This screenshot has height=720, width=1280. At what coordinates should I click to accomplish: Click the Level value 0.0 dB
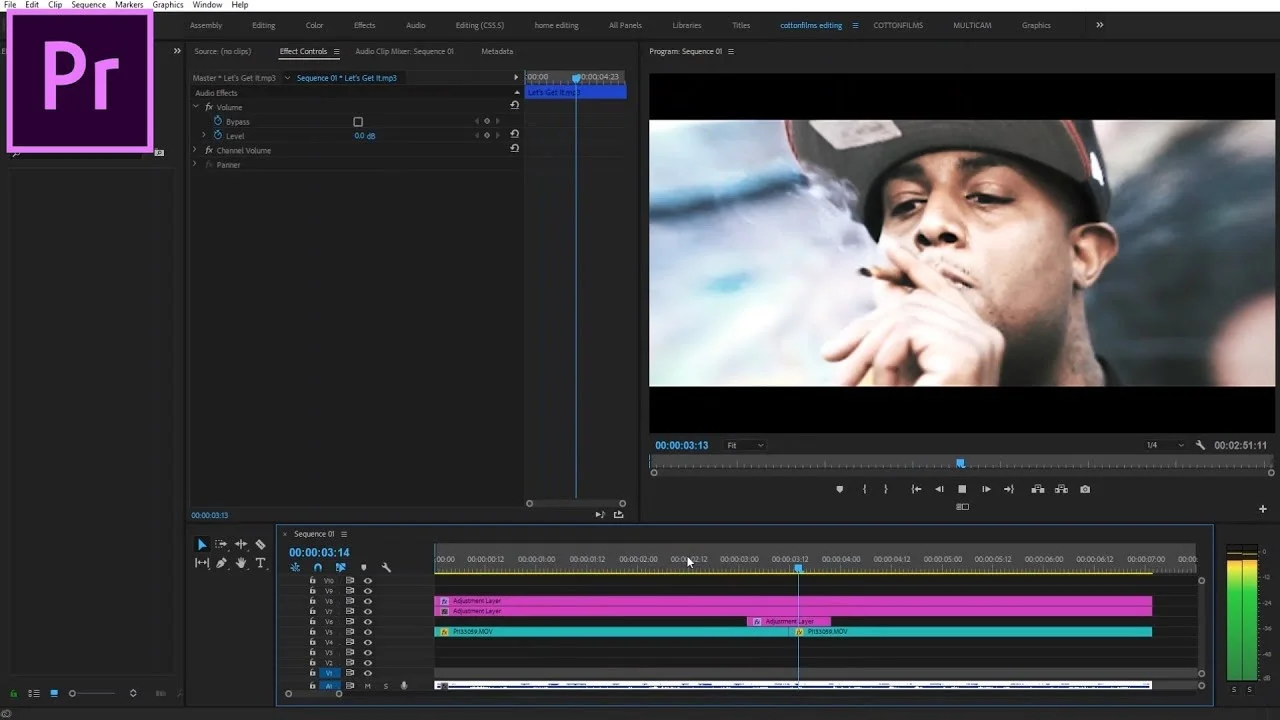point(365,136)
